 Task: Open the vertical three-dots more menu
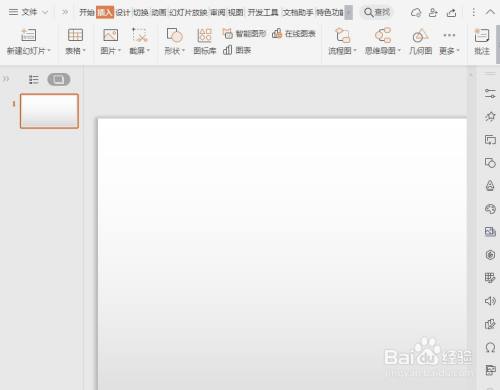click(x=474, y=13)
